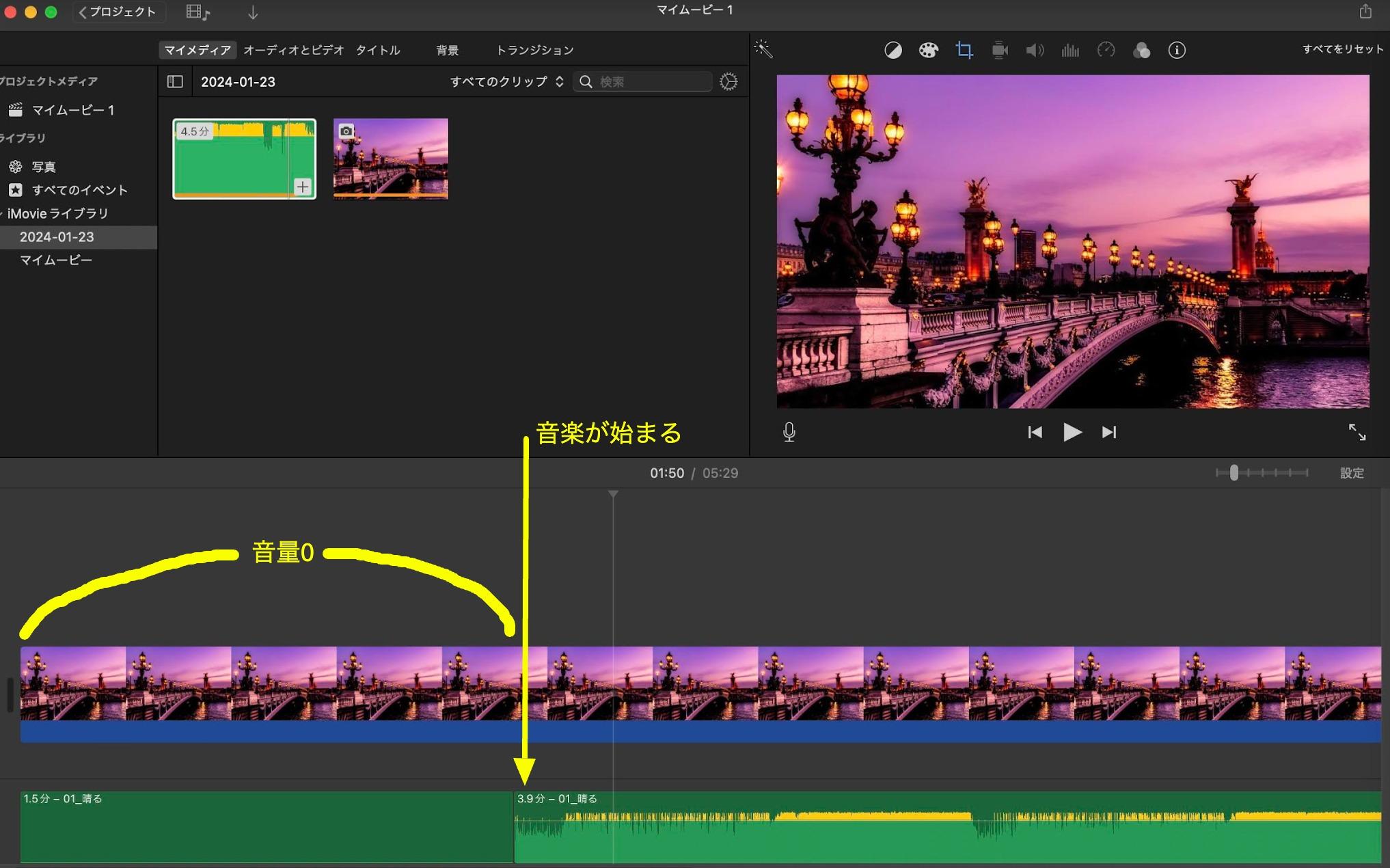The image size is (1390, 868).
Task: Select the bridge video clip in timeline
Action: tap(700, 694)
